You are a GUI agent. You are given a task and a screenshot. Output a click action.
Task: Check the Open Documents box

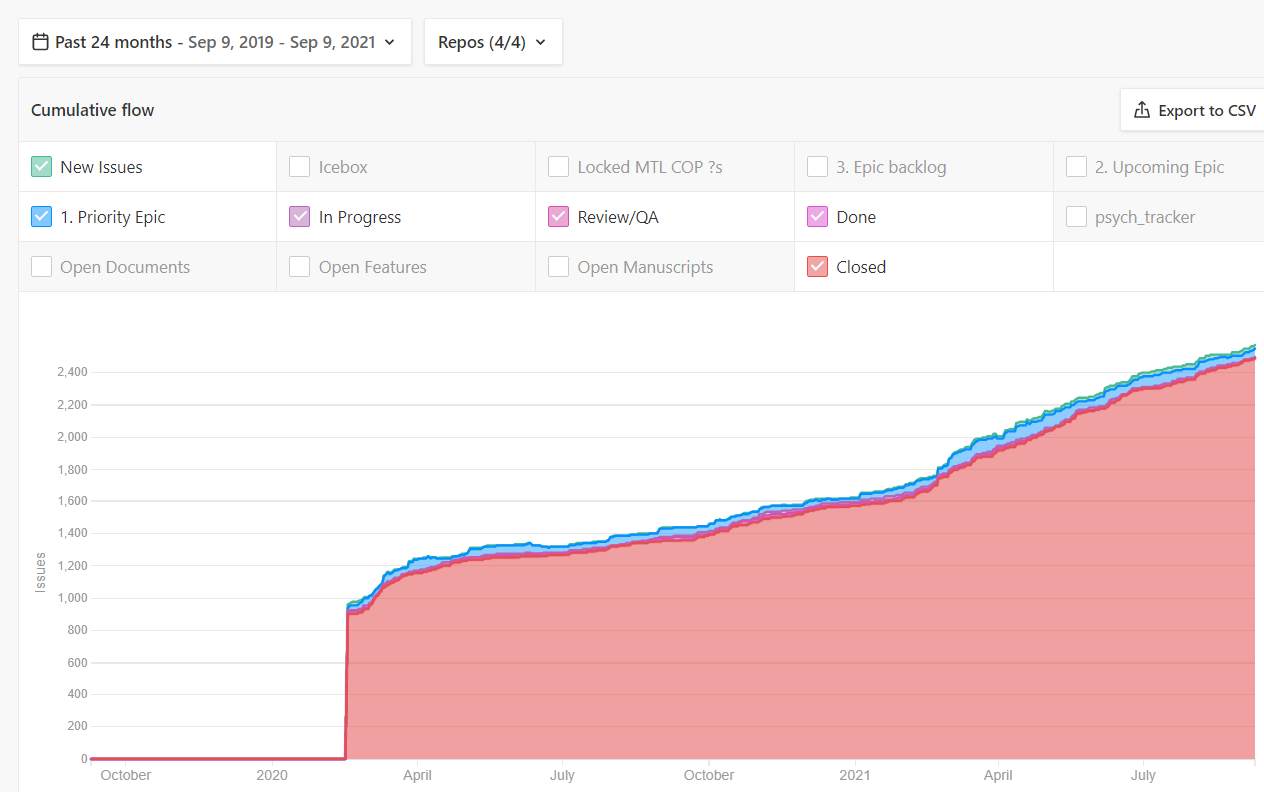pos(41,267)
